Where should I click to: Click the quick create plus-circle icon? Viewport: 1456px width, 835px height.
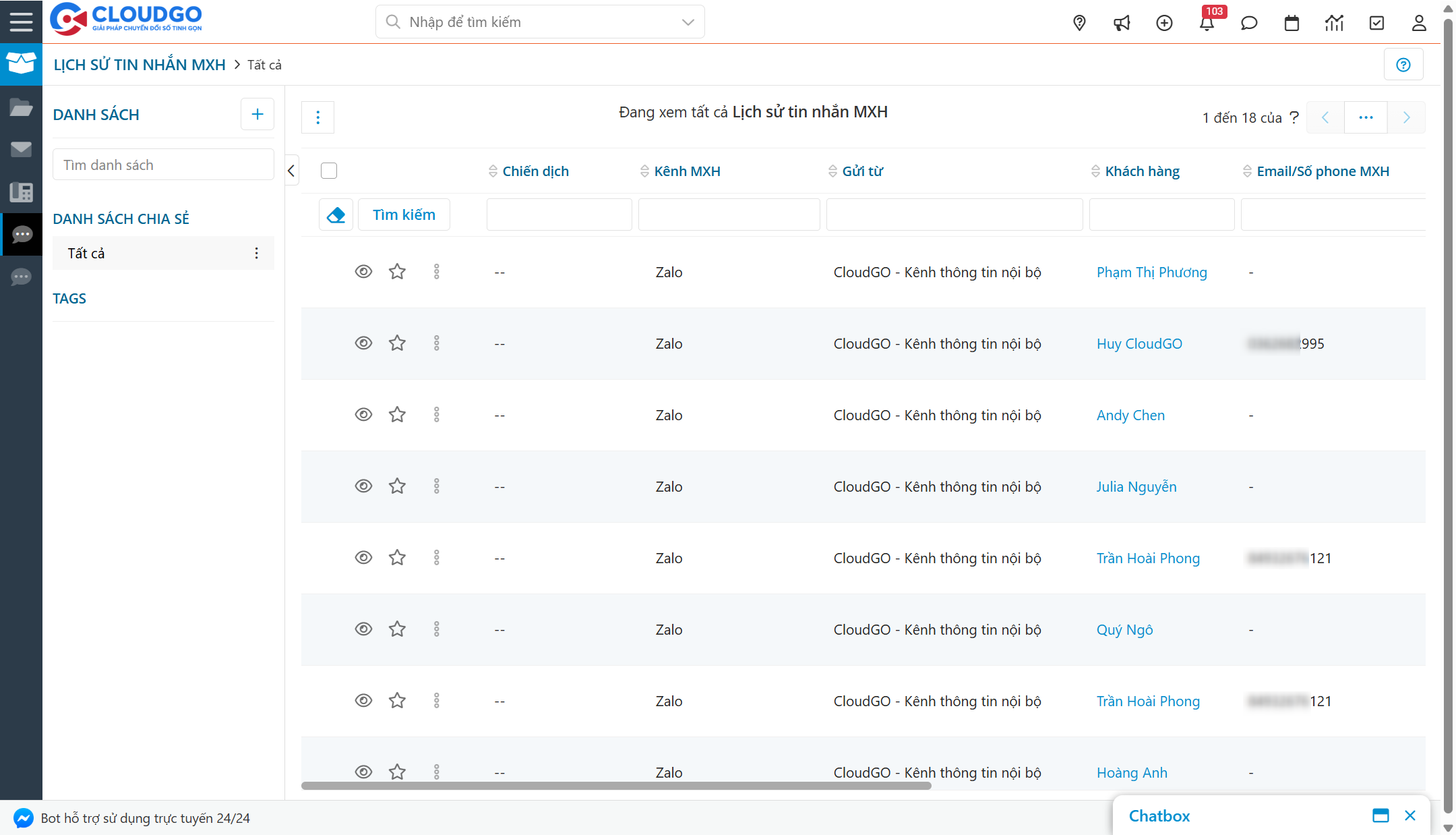point(1164,24)
